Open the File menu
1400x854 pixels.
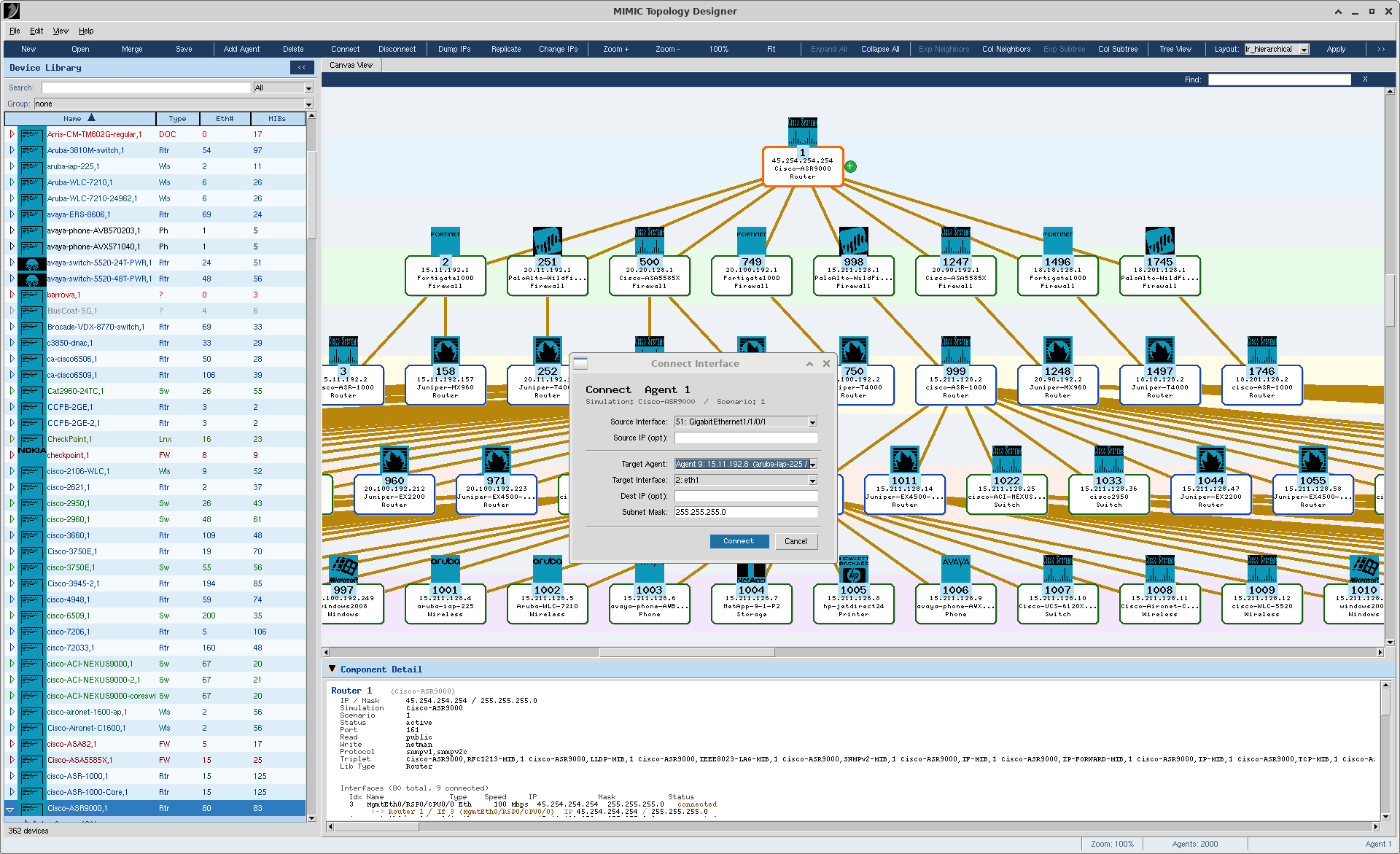click(x=15, y=31)
